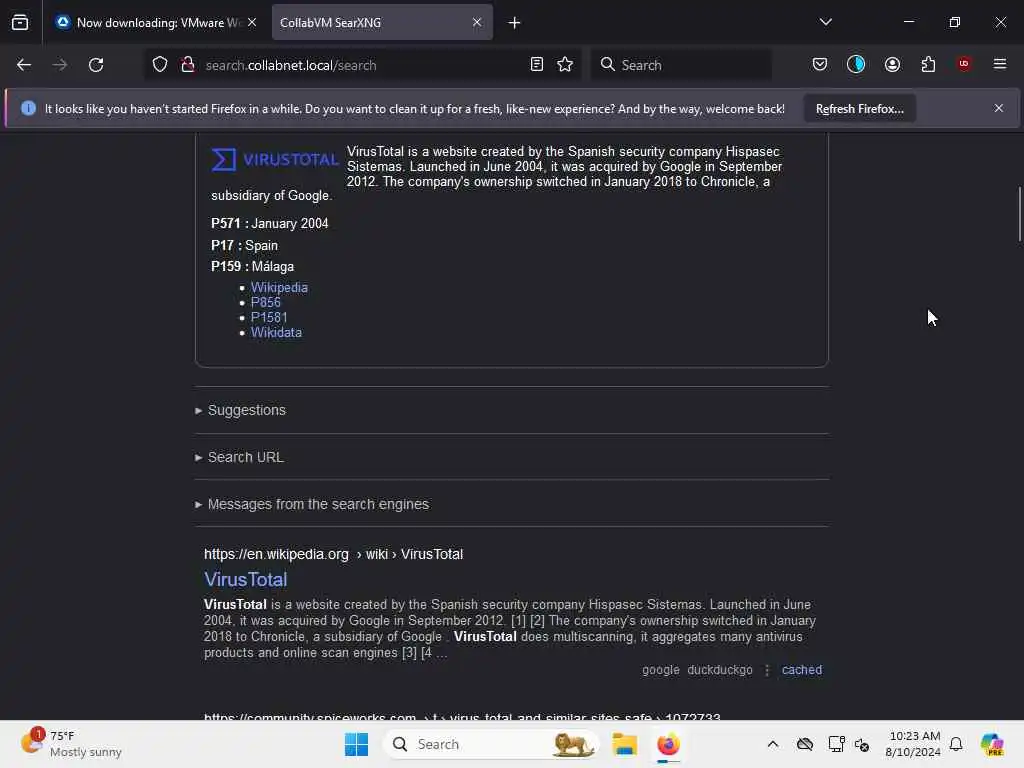Open weather widget on taskbar
The width and height of the screenshot is (1024, 768).
click(71, 744)
